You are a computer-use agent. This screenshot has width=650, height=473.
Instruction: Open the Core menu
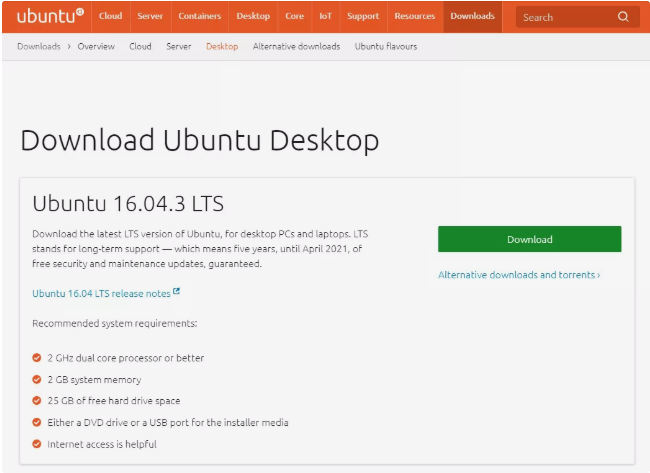click(294, 16)
